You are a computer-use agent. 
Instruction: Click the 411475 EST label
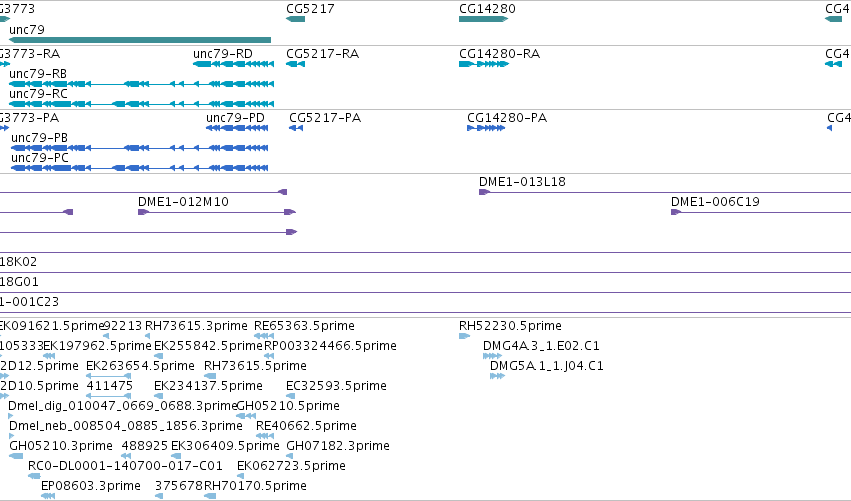pos(110,386)
